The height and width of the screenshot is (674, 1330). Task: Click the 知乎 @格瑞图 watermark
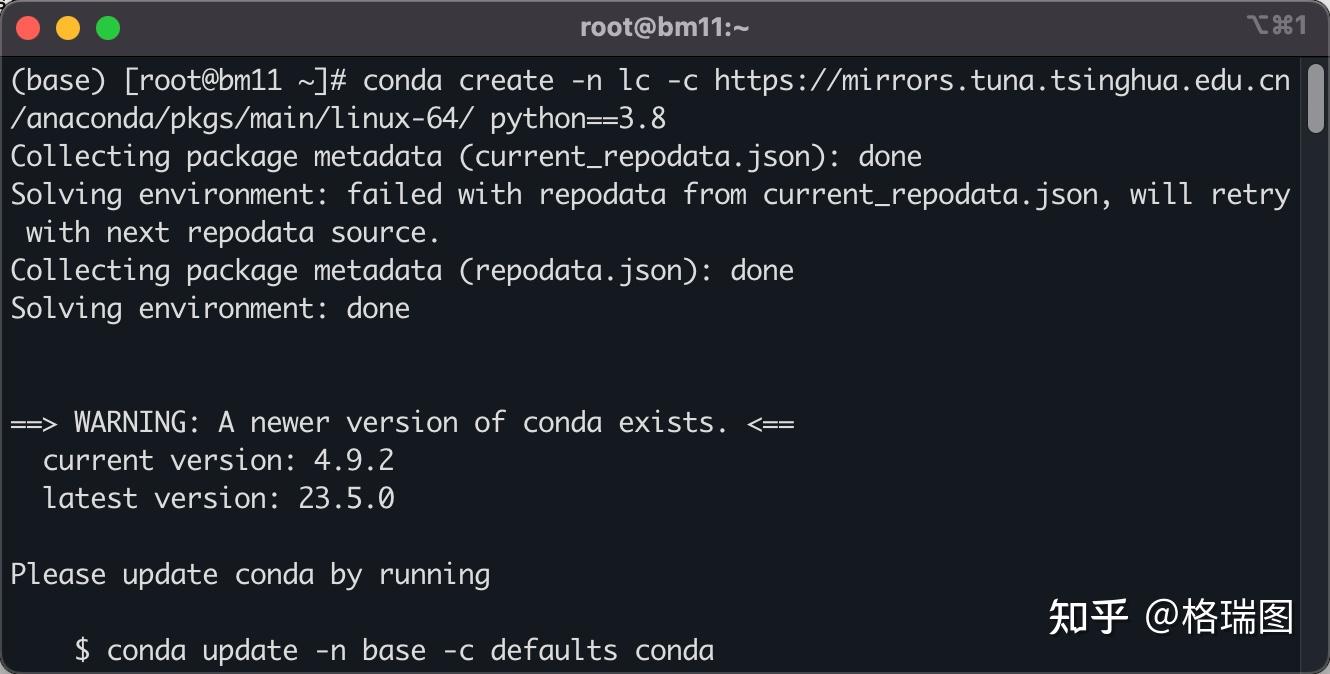click(x=1170, y=617)
